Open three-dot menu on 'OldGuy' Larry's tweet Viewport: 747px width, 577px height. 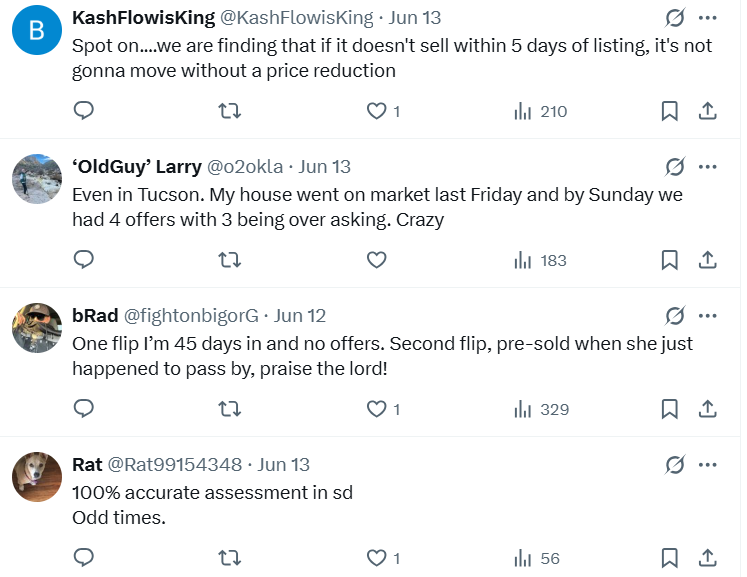pos(707,167)
